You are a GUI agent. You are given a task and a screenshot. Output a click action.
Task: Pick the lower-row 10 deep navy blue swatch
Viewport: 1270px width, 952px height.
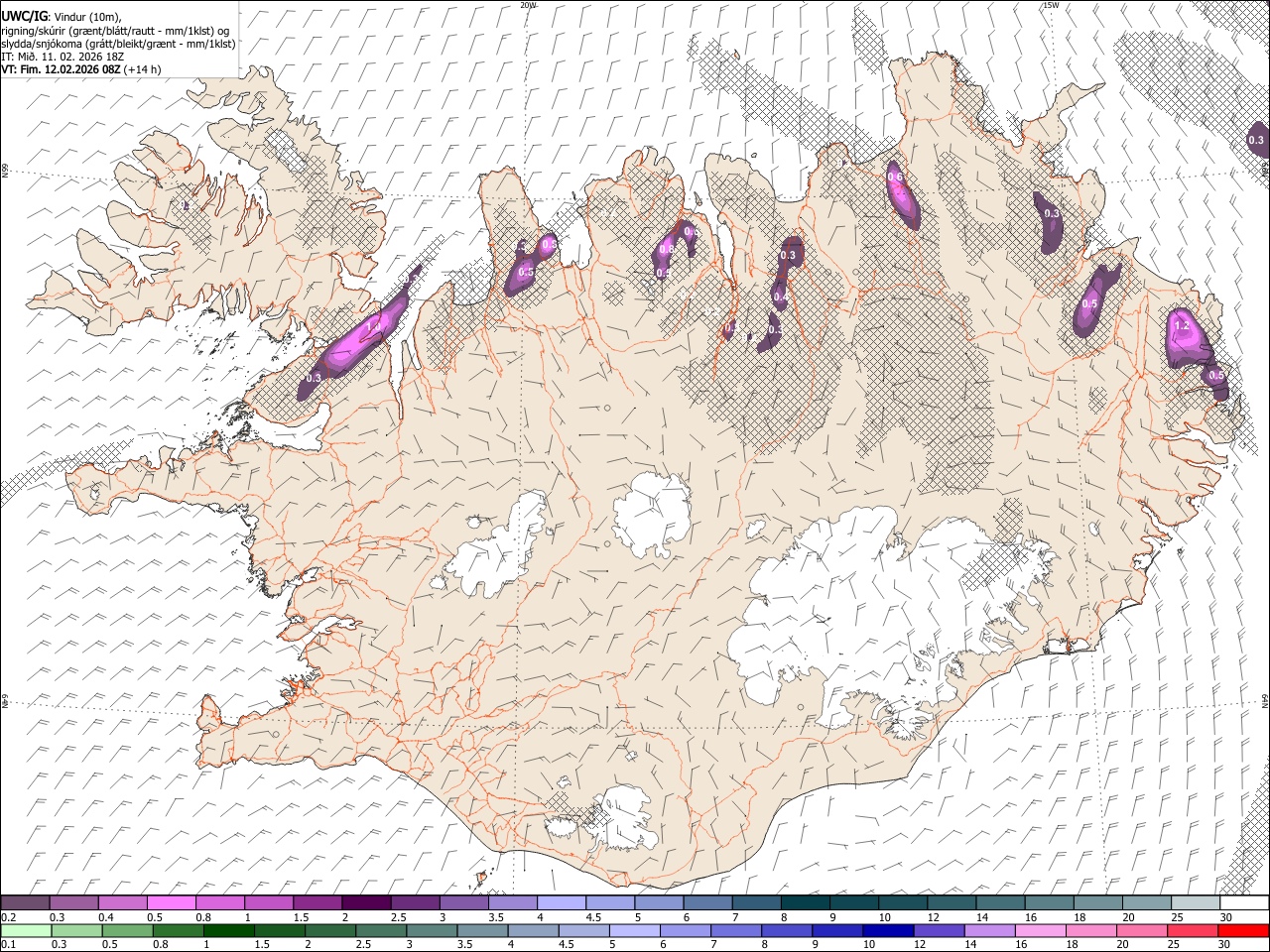pos(888,930)
